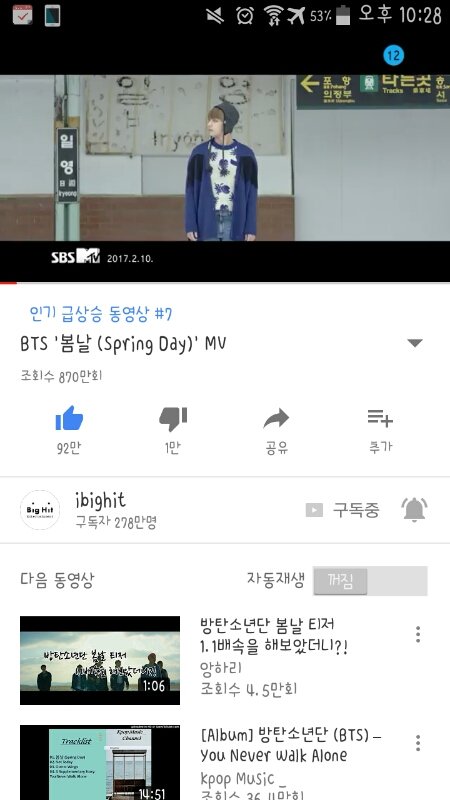Expand video description with down arrow
This screenshot has height=800, width=450.
415,343
